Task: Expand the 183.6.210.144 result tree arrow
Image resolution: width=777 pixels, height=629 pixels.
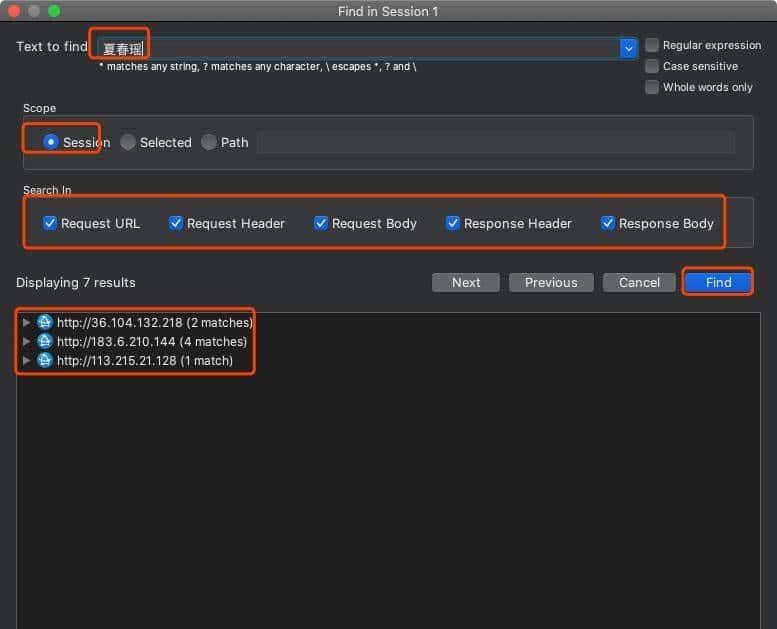Action: click(x=27, y=341)
